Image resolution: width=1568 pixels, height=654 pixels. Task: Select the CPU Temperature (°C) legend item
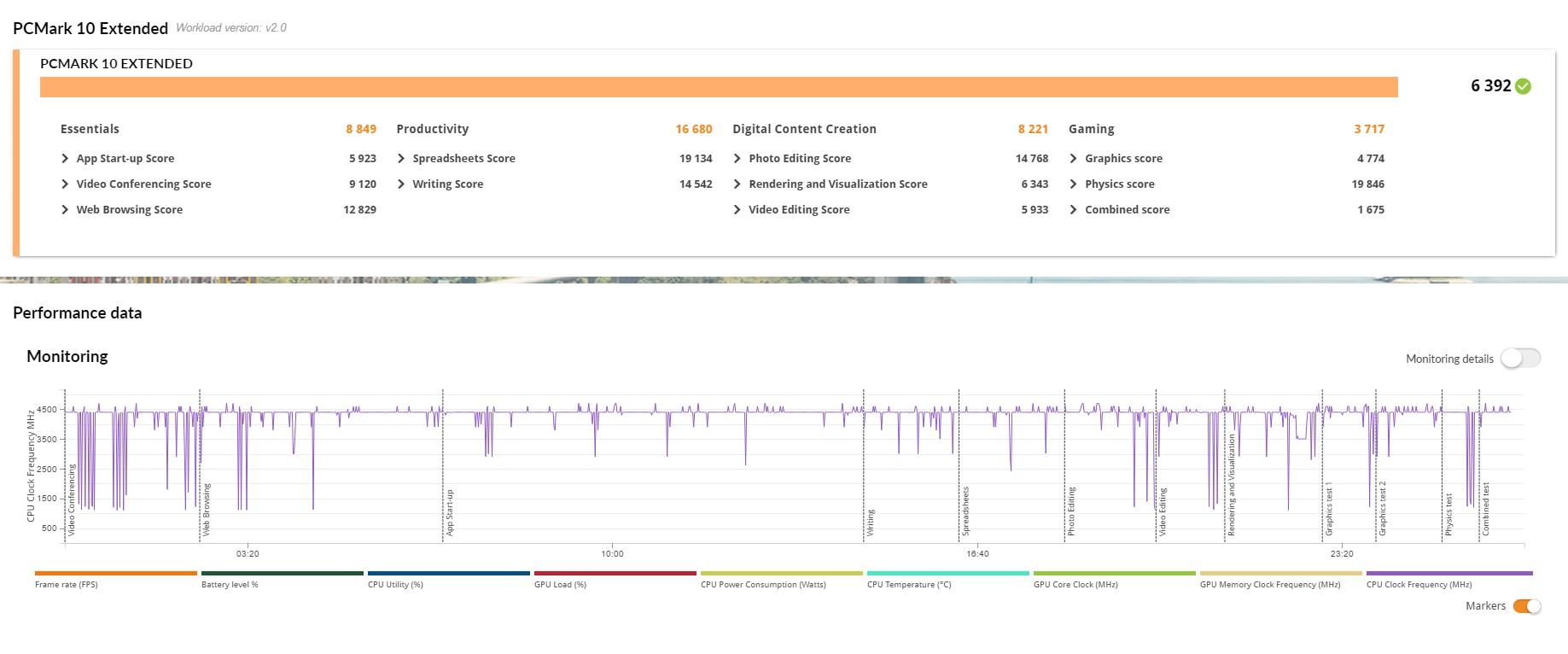948,580
